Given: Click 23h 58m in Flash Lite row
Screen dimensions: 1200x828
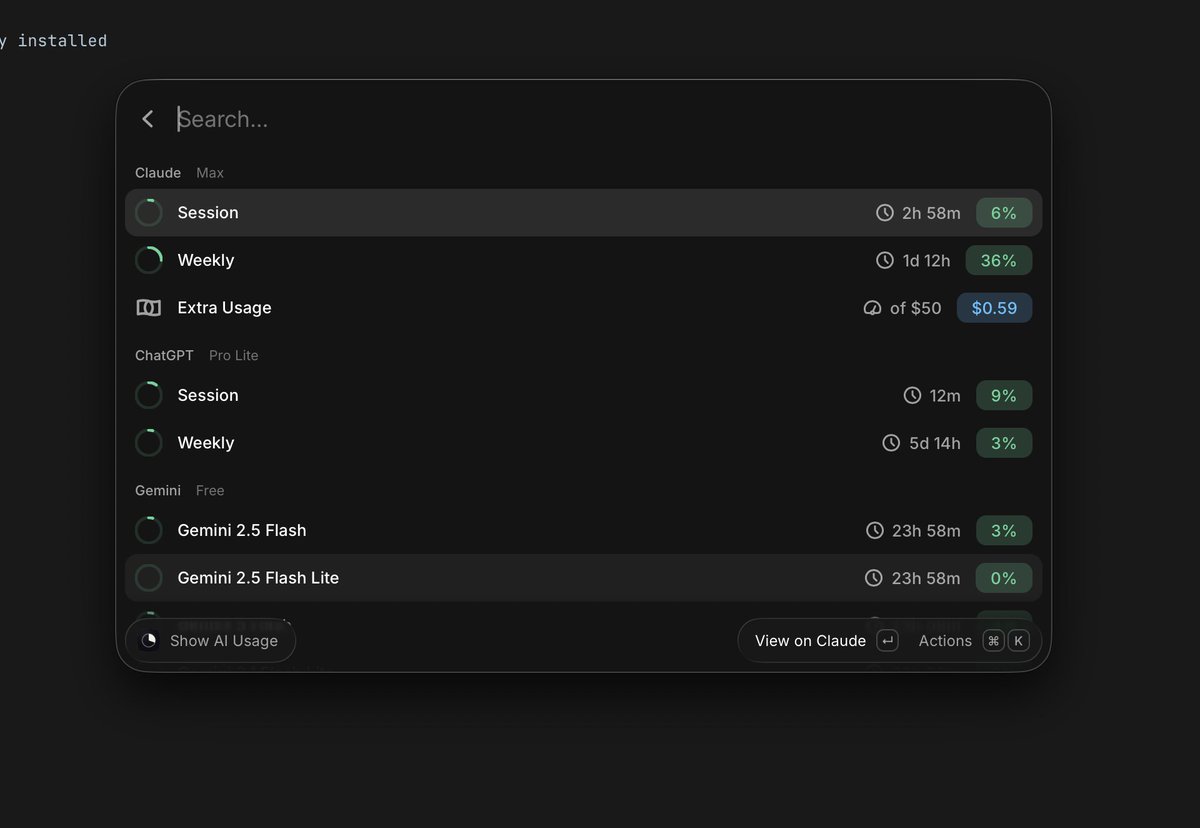Looking at the screenshot, I should (926, 578).
